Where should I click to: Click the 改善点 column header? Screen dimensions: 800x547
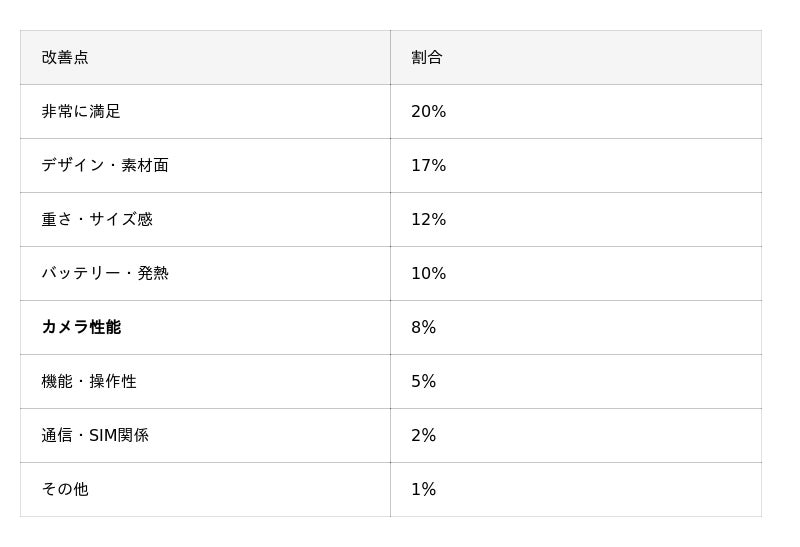[65, 58]
